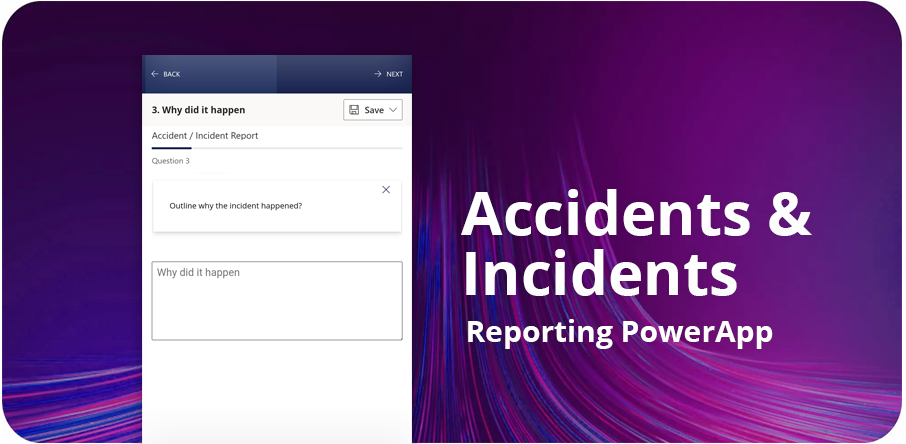Focus the 'Why did it happen' text box

coord(277,301)
